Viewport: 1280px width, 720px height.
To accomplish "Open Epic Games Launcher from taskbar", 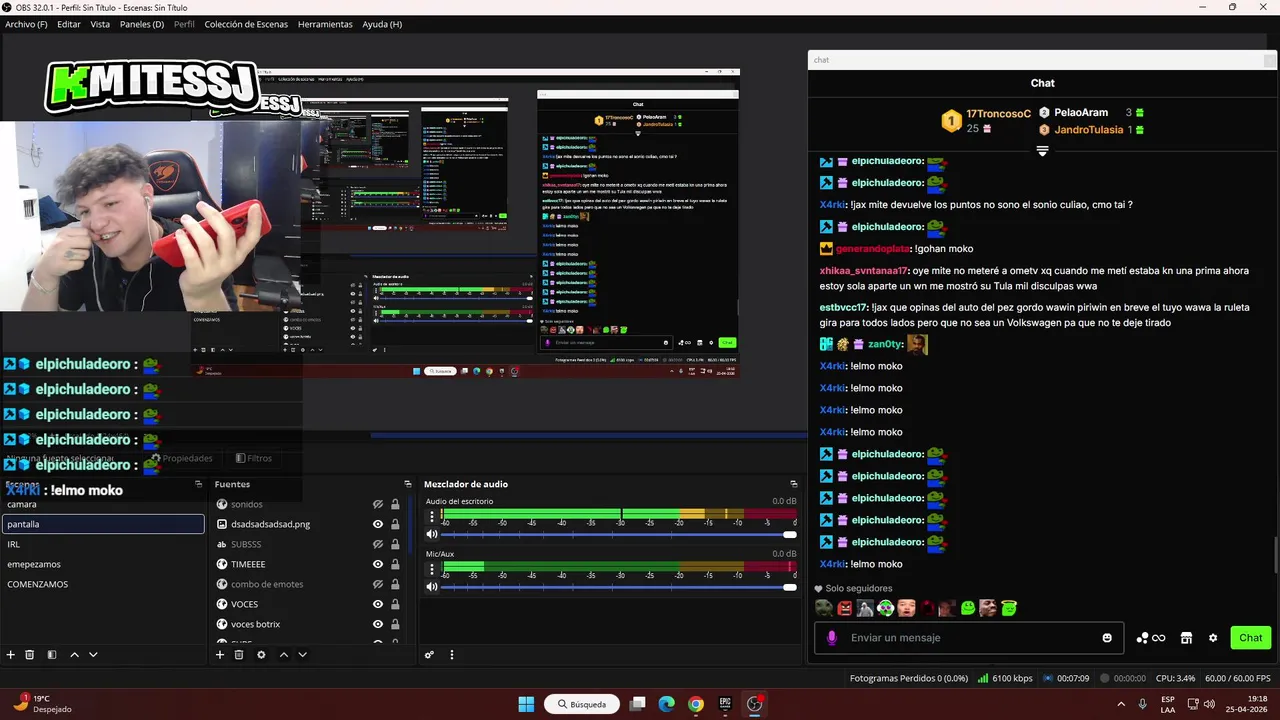I will (725, 704).
